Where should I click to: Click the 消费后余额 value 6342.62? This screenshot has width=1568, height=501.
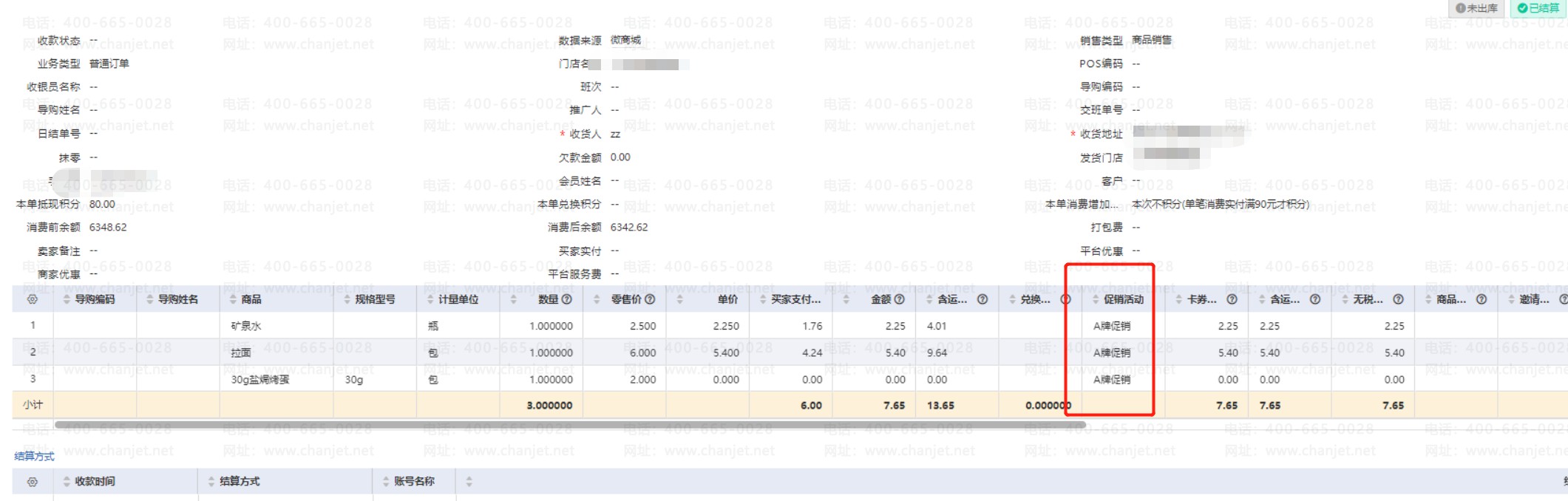629,228
